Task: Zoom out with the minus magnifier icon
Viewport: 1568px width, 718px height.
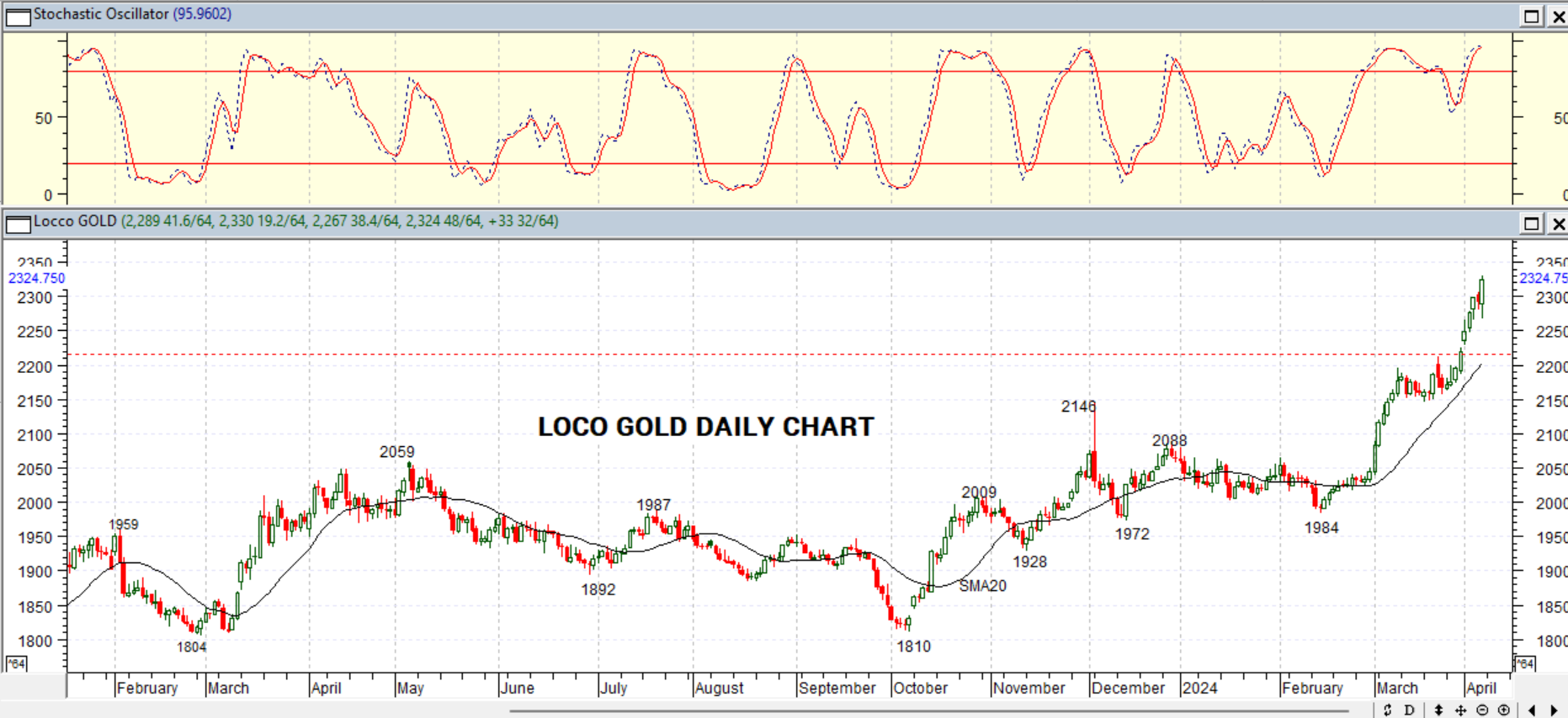Action: (1482, 710)
